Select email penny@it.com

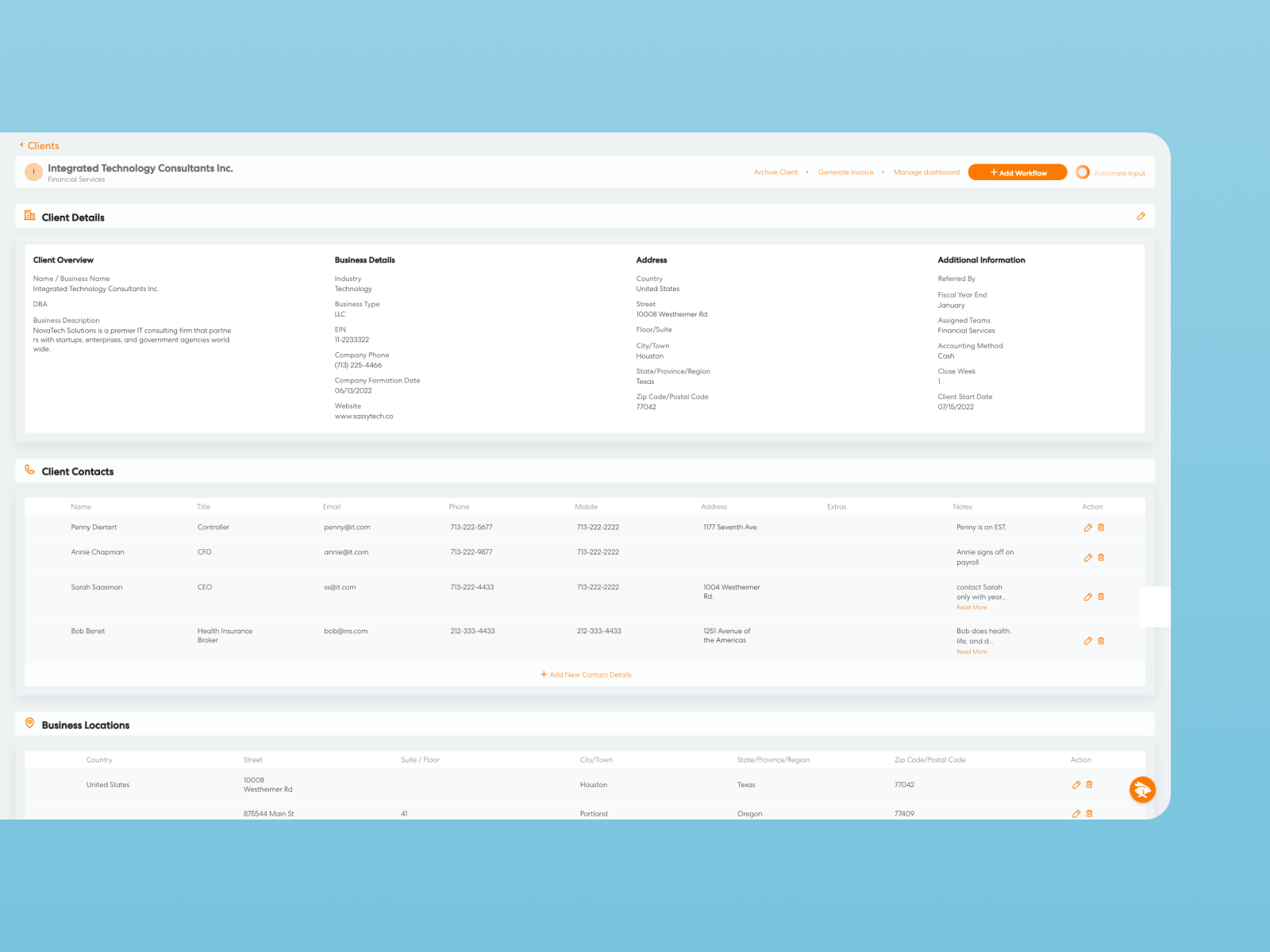point(347,528)
